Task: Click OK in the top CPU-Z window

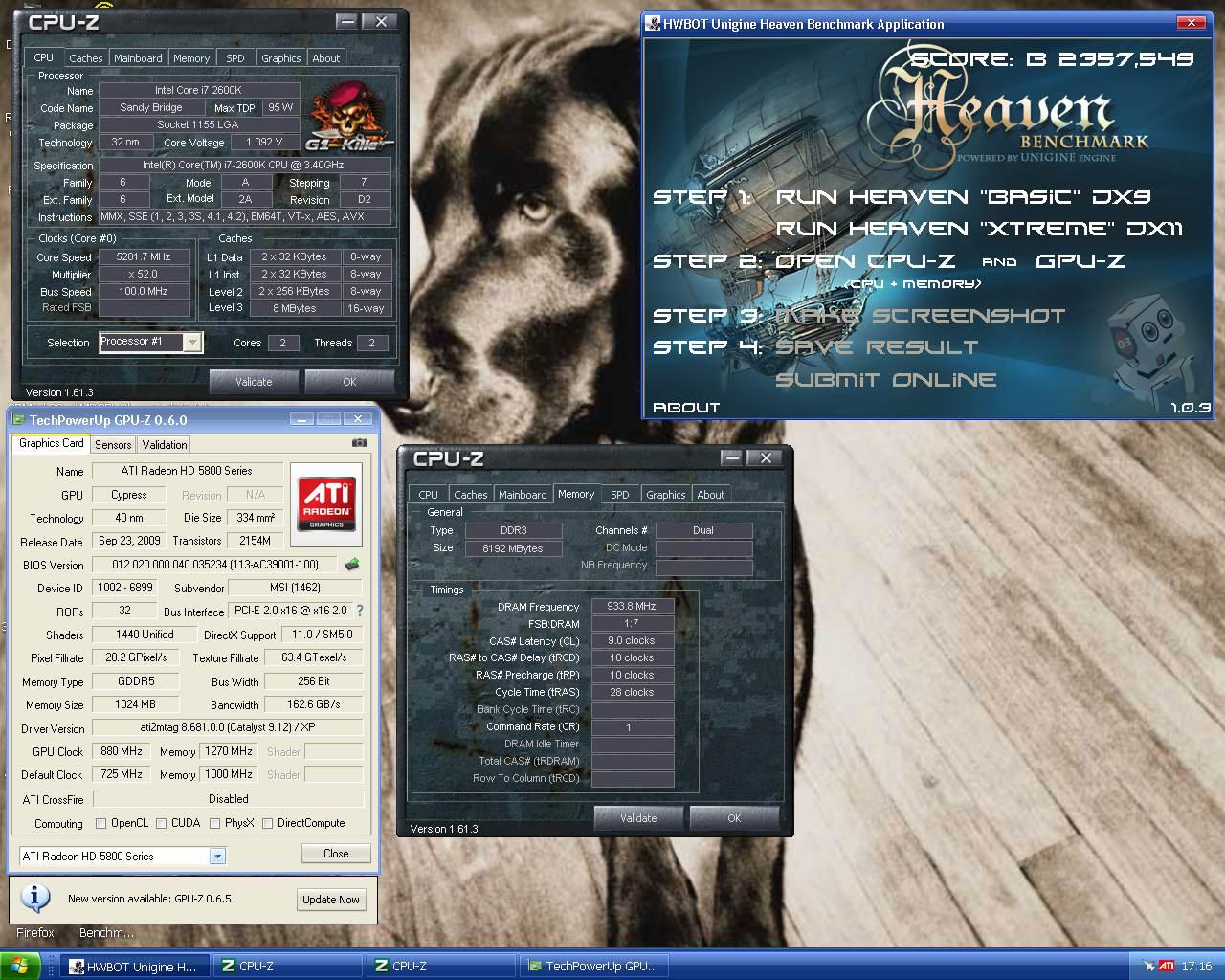Action: coord(349,382)
